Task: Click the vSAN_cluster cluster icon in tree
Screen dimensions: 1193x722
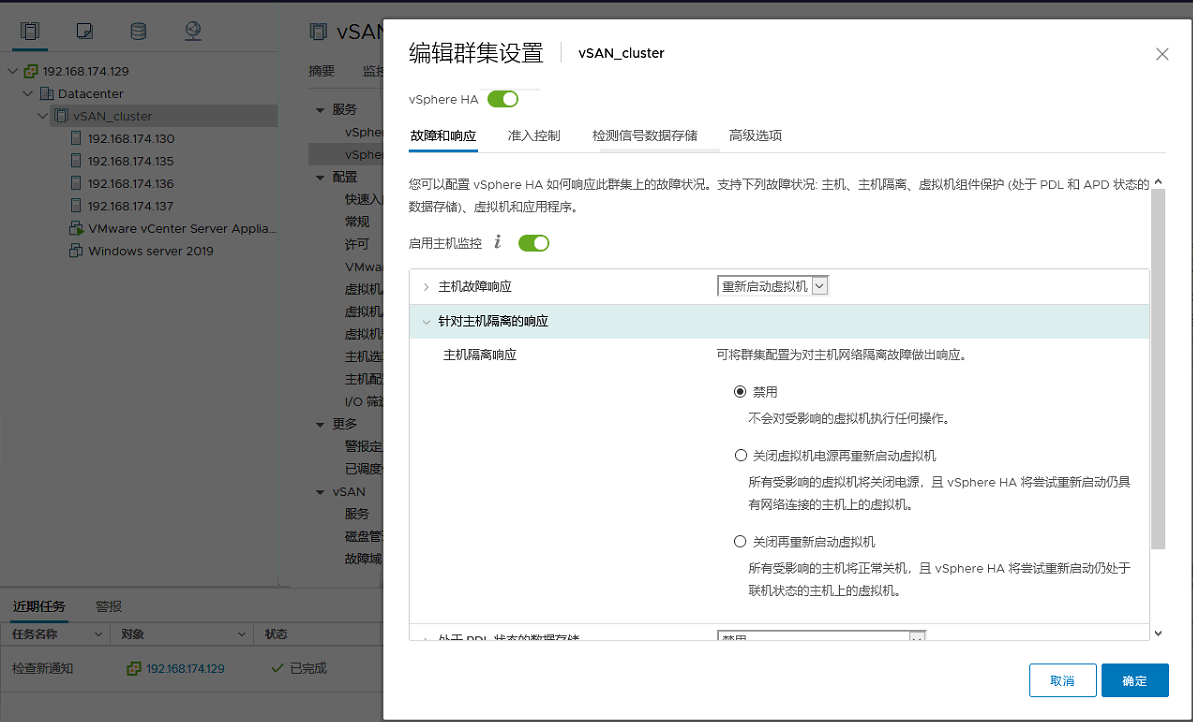Action: pos(62,116)
